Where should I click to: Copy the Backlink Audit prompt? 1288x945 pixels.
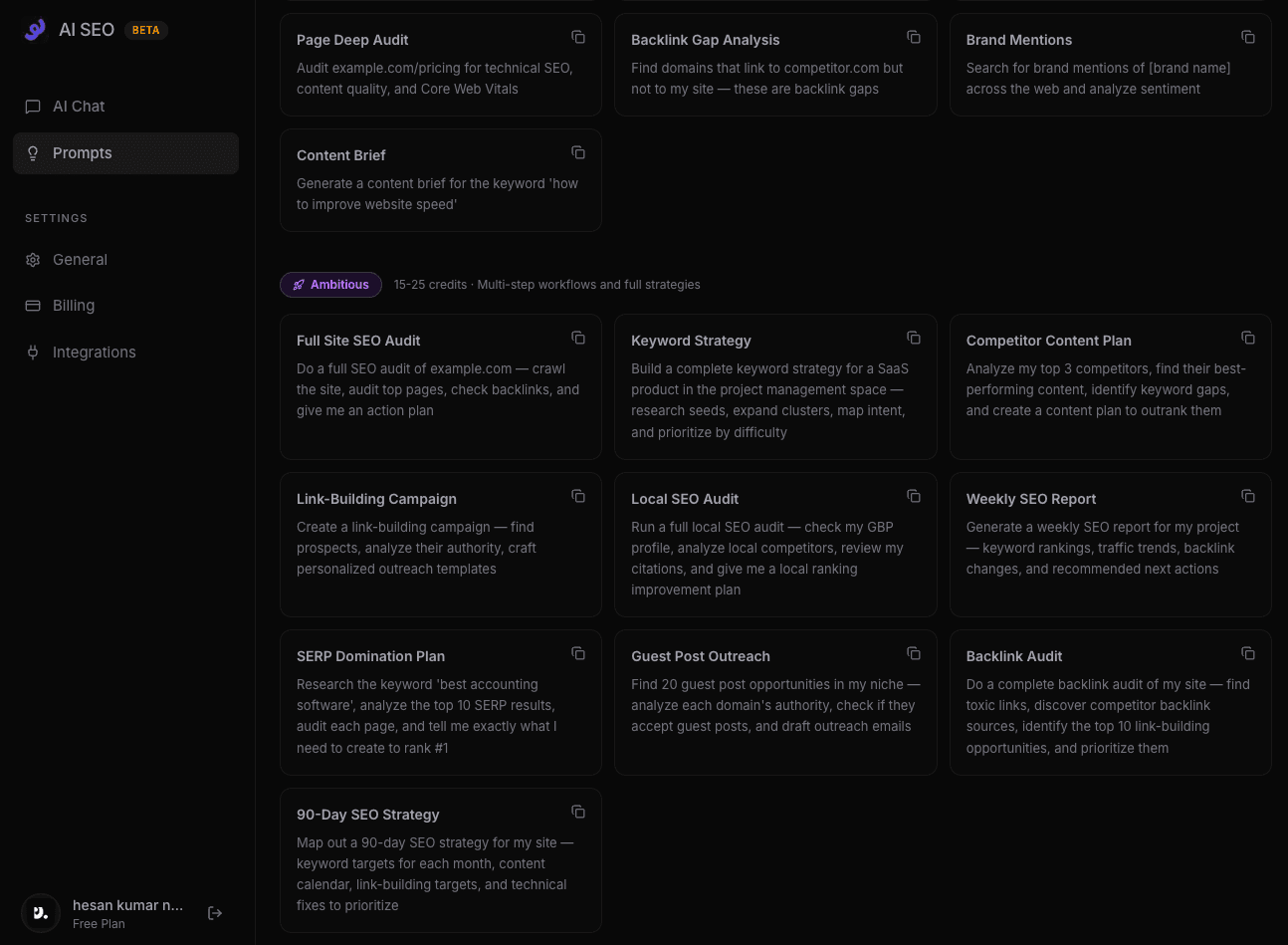point(1248,653)
